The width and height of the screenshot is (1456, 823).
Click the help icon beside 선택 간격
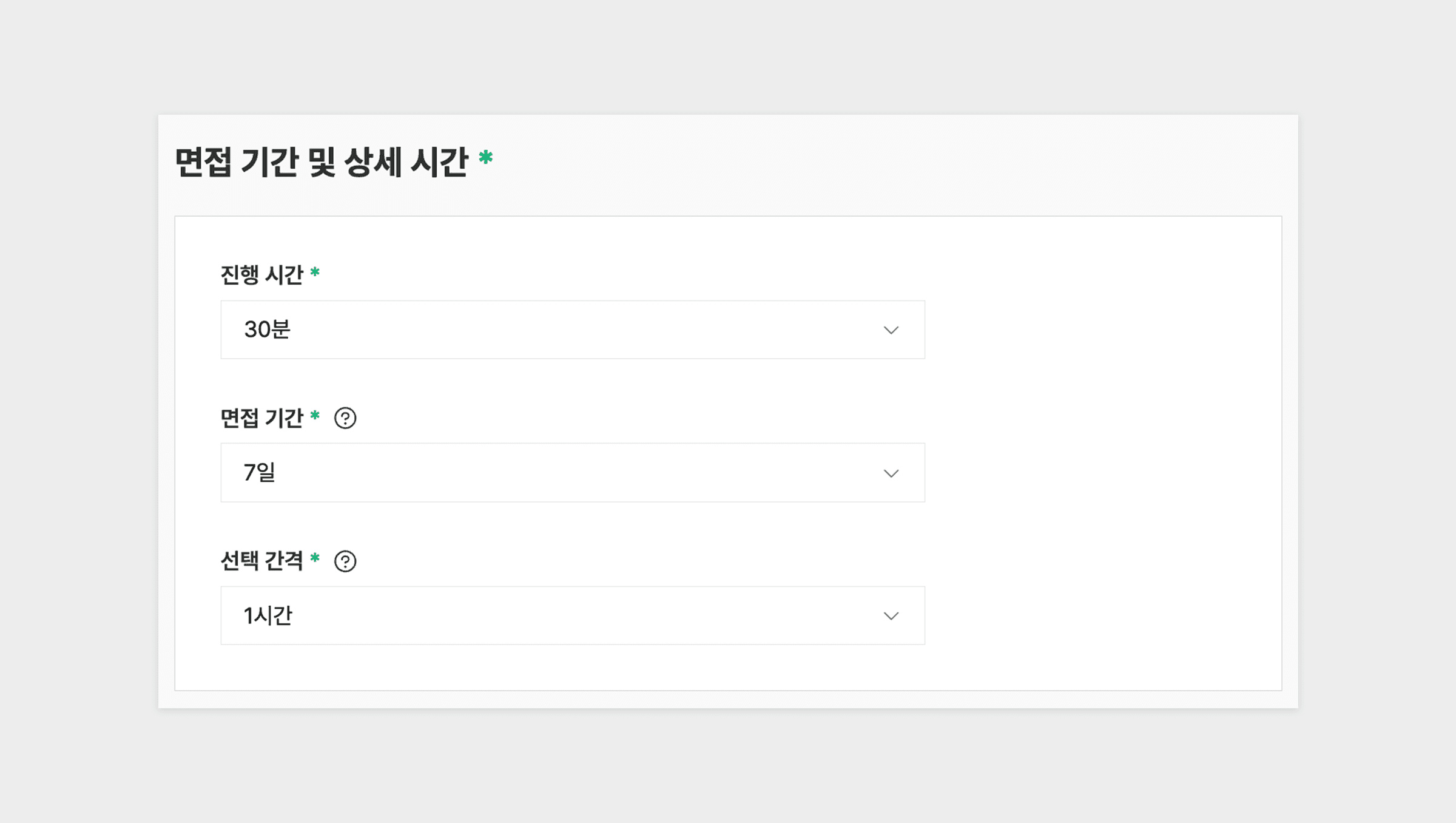[345, 561]
